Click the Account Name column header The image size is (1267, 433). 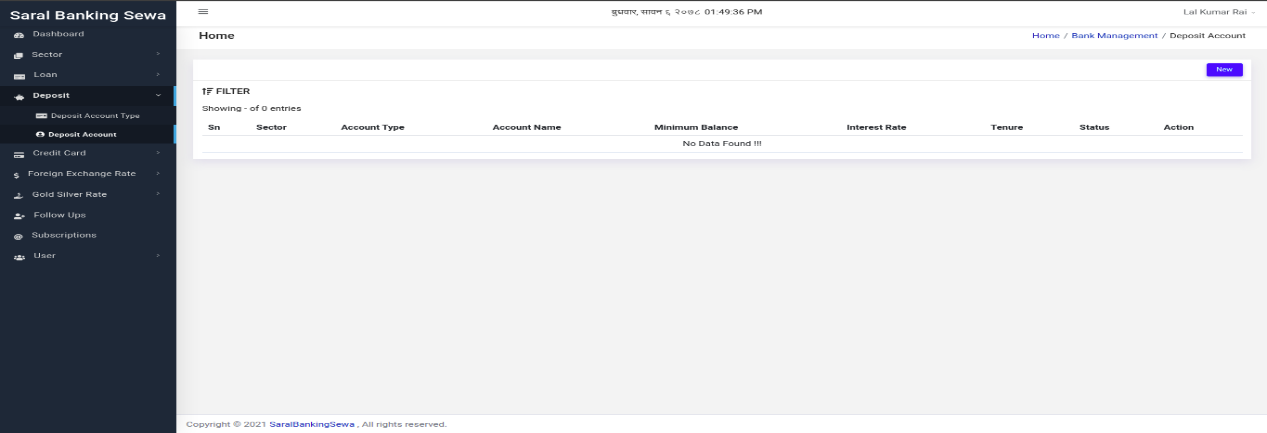pyautogui.click(x=527, y=128)
